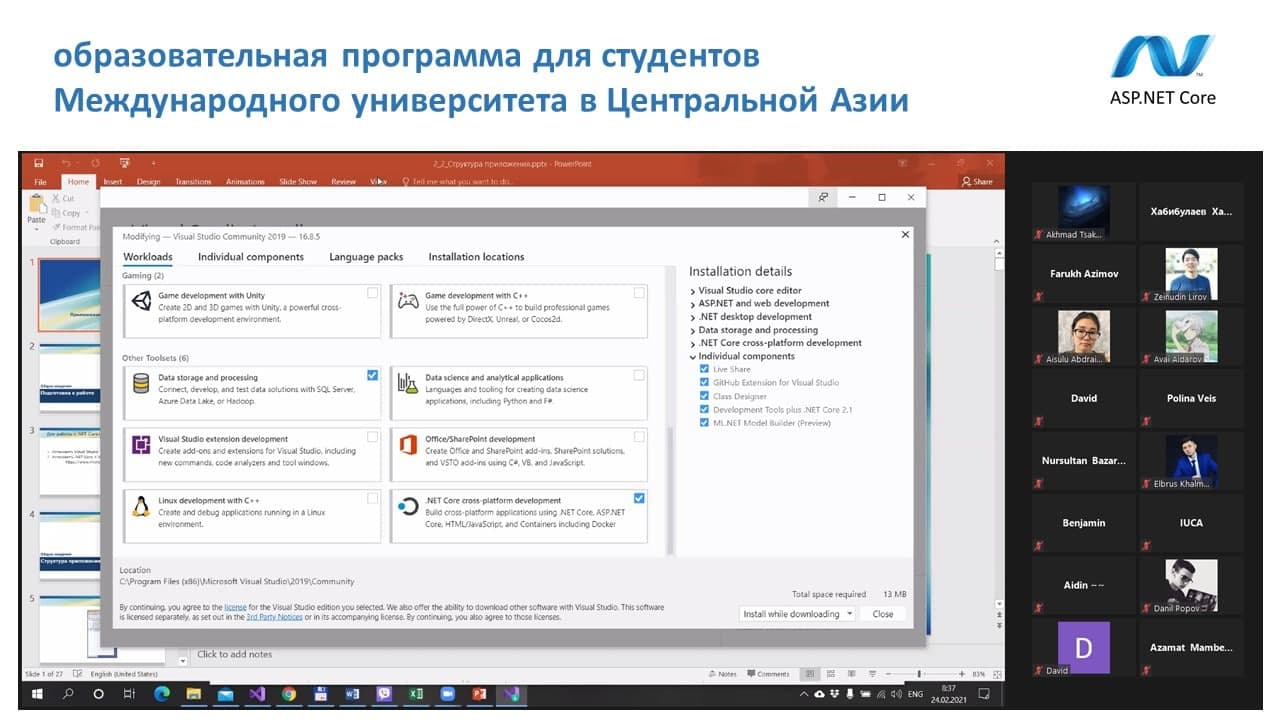Image resolution: width=1280 pixels, height=720 pixels.
Task: Open Google Chrome from the taskbar
Action: (x=289, y=693)
